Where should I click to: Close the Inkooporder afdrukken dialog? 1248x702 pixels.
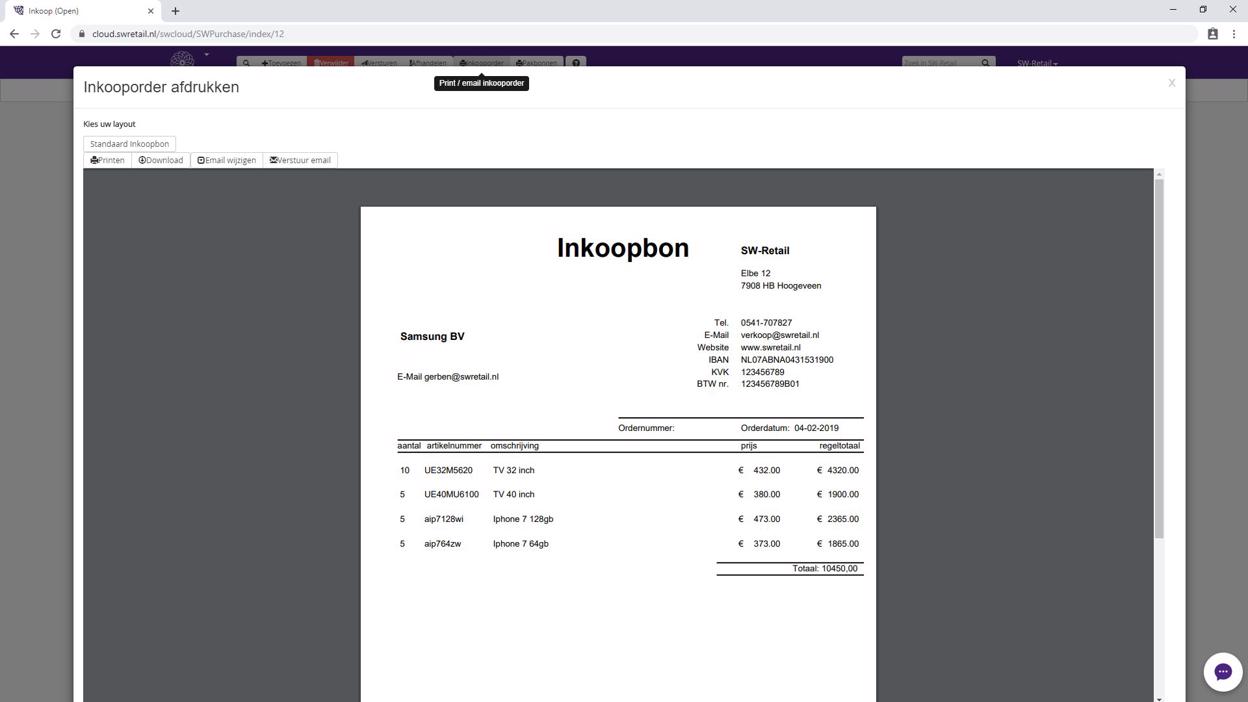(x=1171, y=83)
